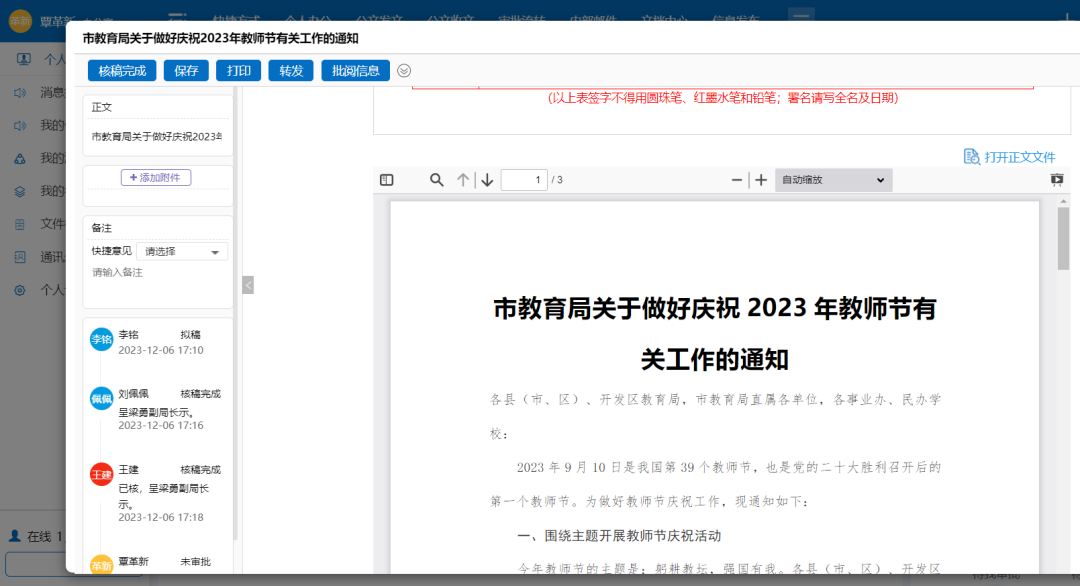The height and width of the screenshot is (586, 1080).
Task: Expand the 快捷意见 请选择 dropdown
Action: click(181, 251)
